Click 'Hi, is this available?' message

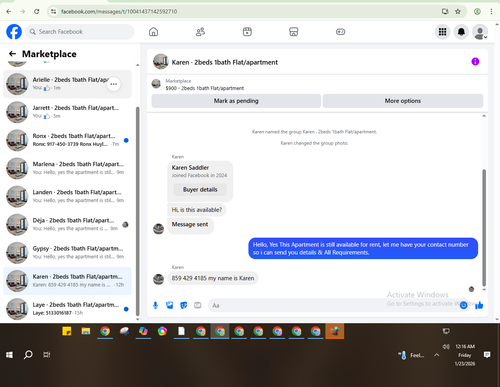click(197, 210)
